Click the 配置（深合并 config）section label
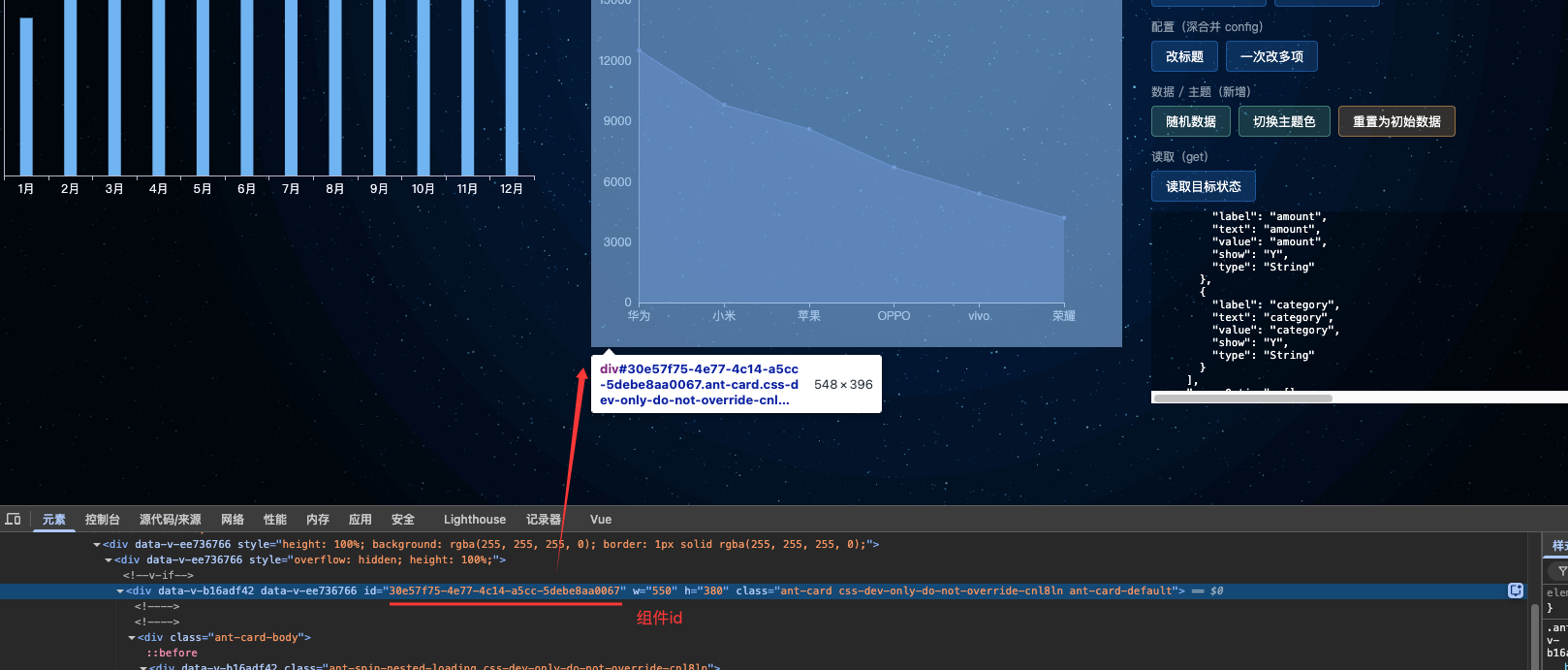The width and height of the screenshot is (1568, 670). (x=1207, y=27)
